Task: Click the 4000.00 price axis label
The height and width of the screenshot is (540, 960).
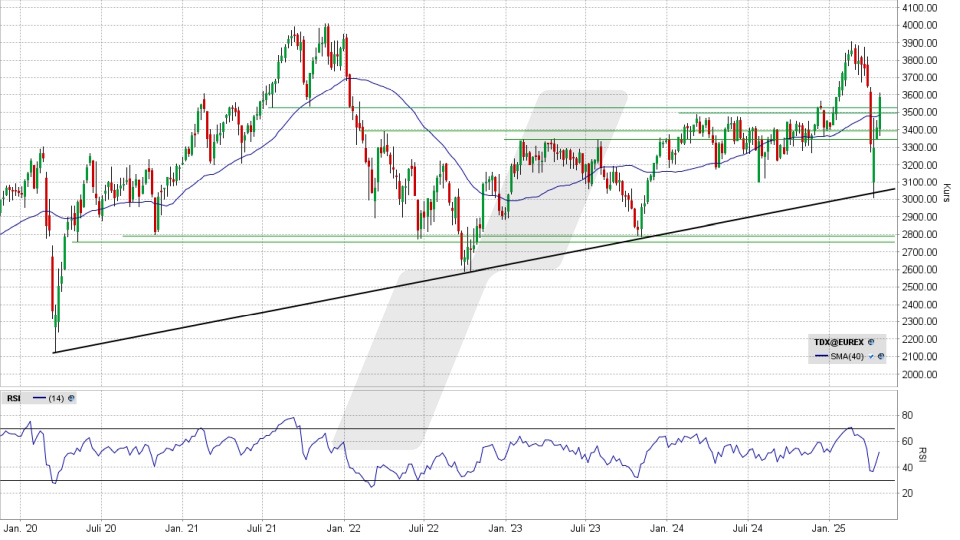Action: click(920, 25)
